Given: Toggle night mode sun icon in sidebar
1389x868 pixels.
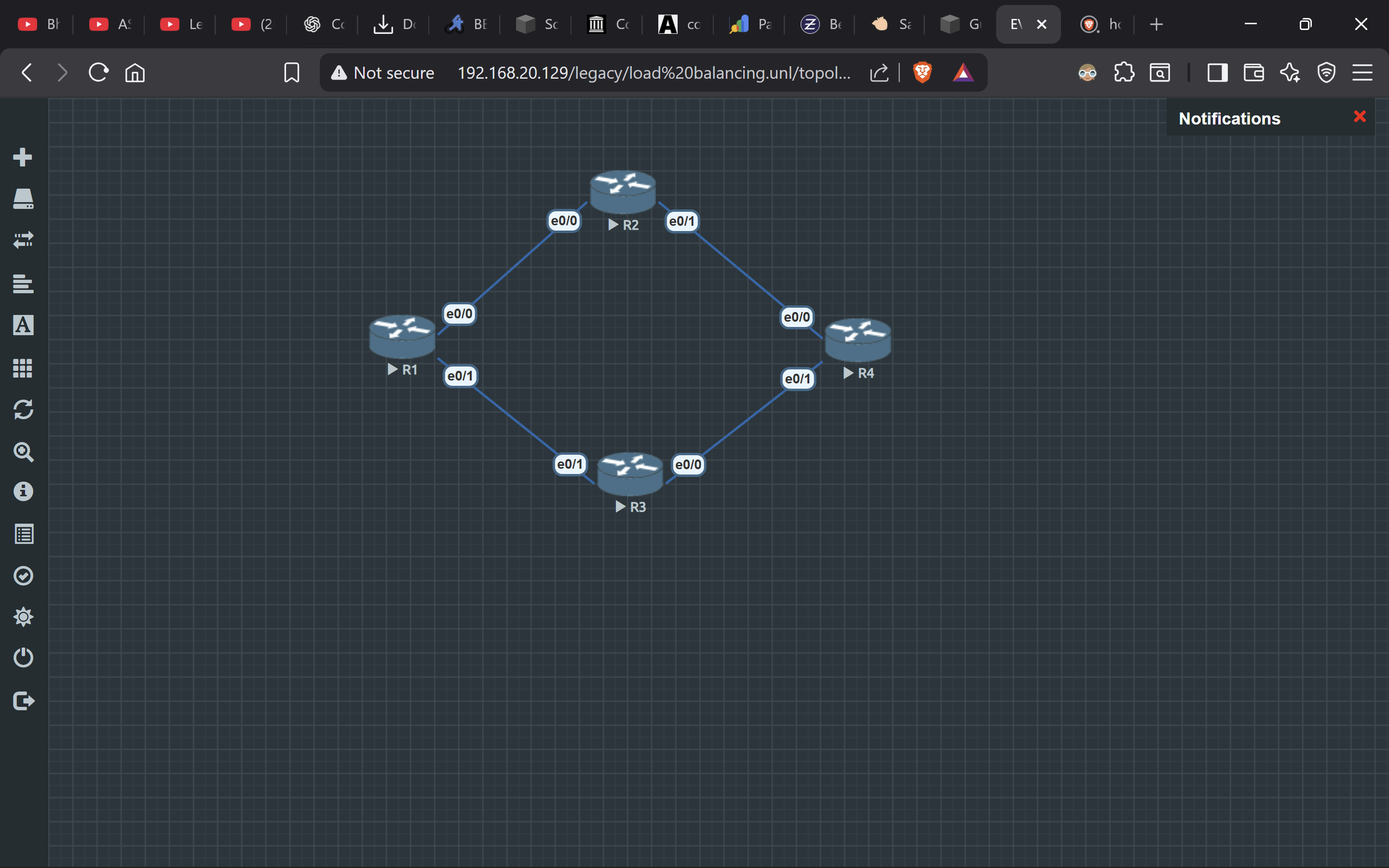Looking at the screenshot, I should pyautogui.click(x=23, y=617).
